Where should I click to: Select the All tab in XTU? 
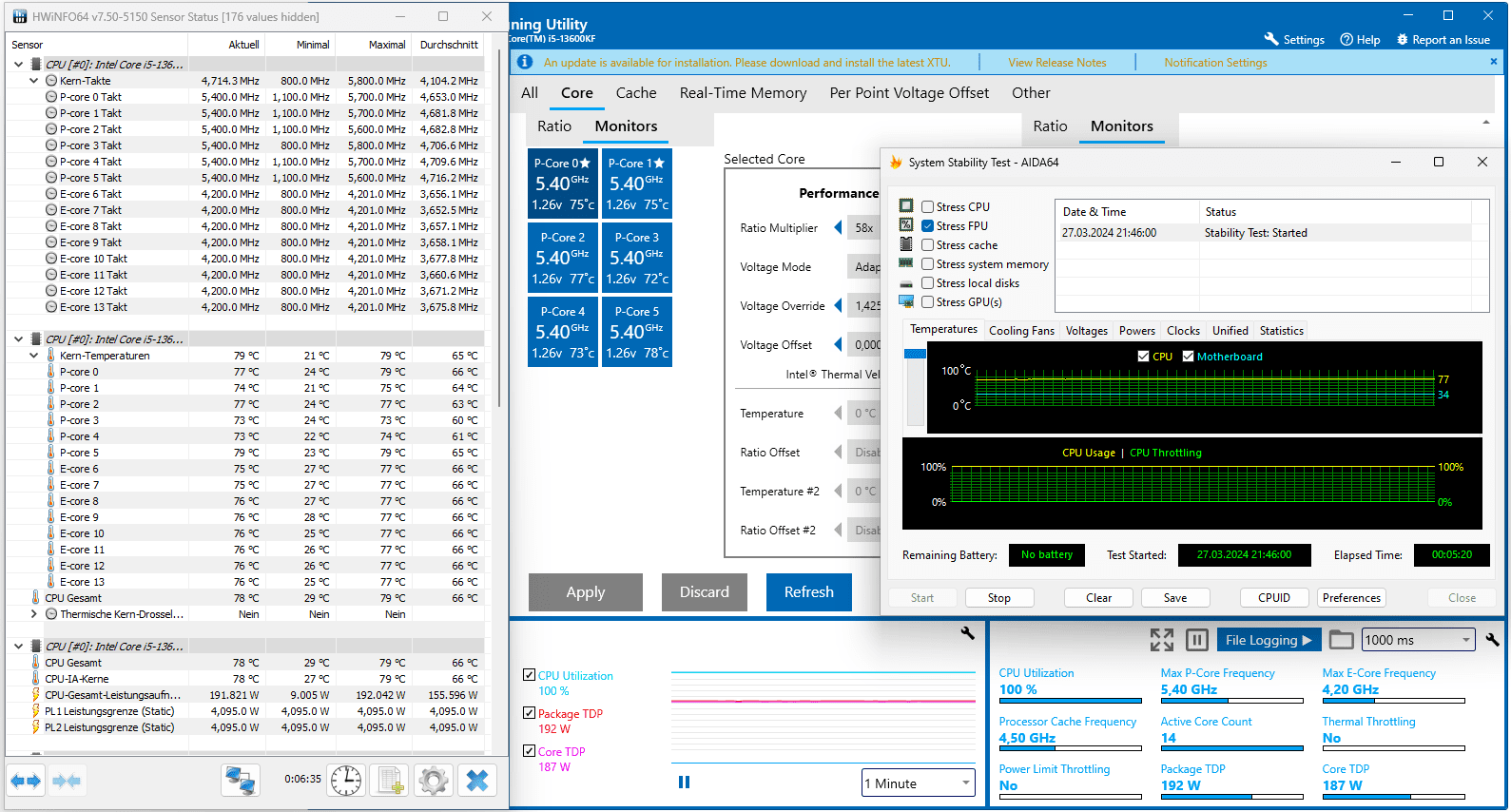pos(530,92)
